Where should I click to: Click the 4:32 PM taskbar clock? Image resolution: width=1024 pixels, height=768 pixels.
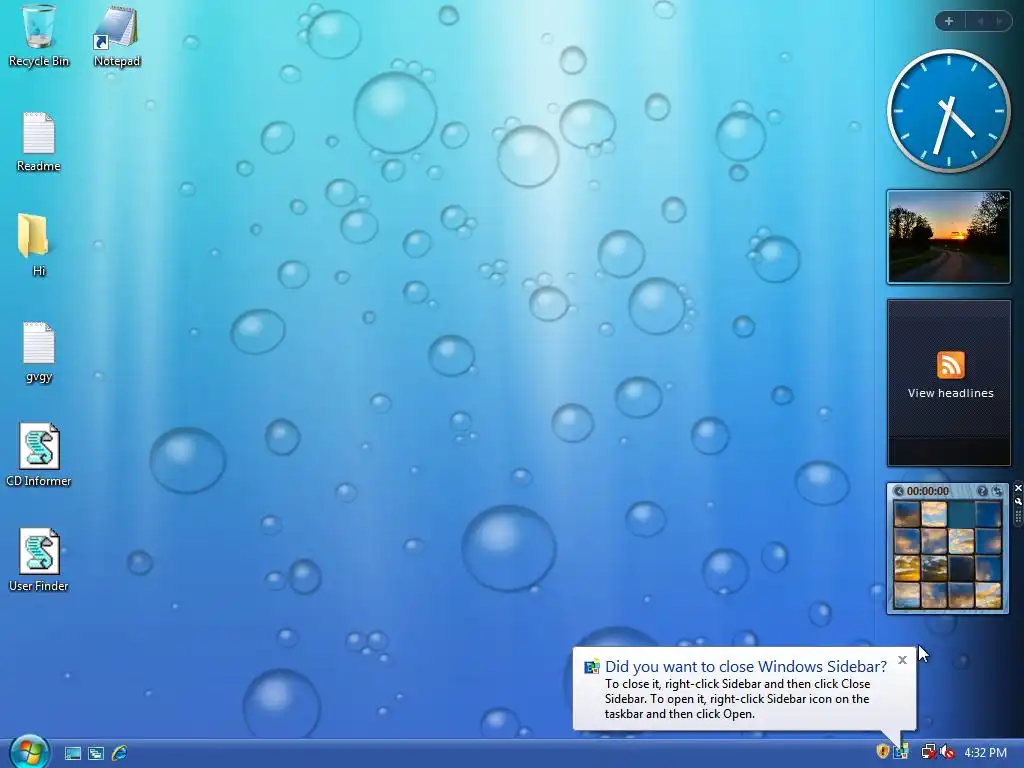(x=985, y=752)
